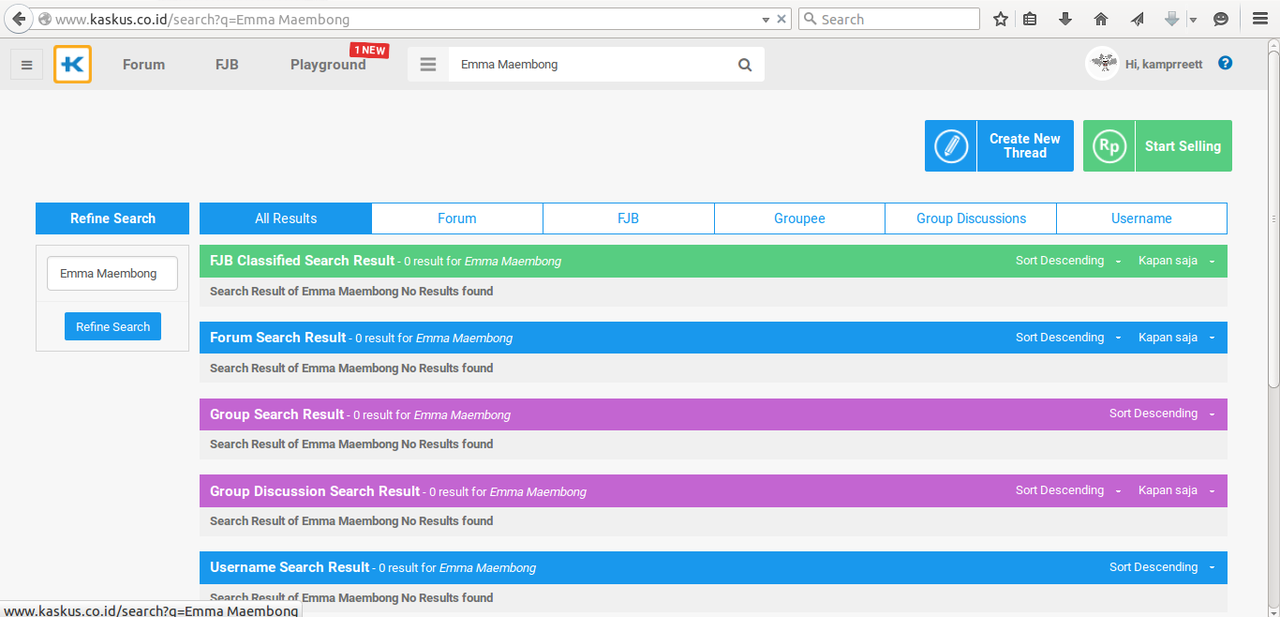Switch to the FJB results tab
Viewport: 1280px width, 617px height.
click(628, 218)
